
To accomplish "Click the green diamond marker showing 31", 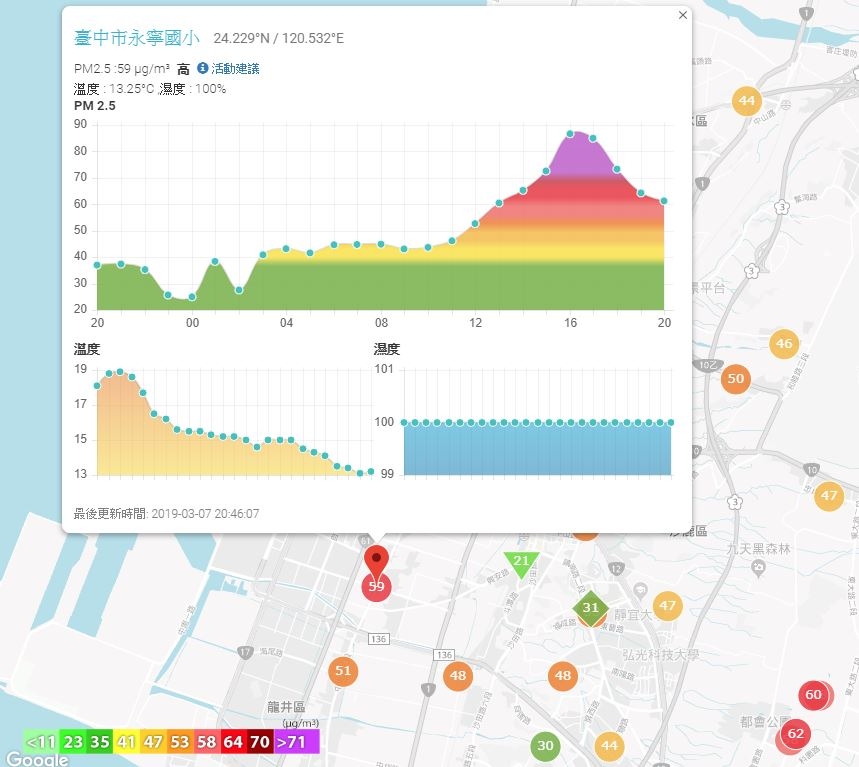I will [591, 608].
